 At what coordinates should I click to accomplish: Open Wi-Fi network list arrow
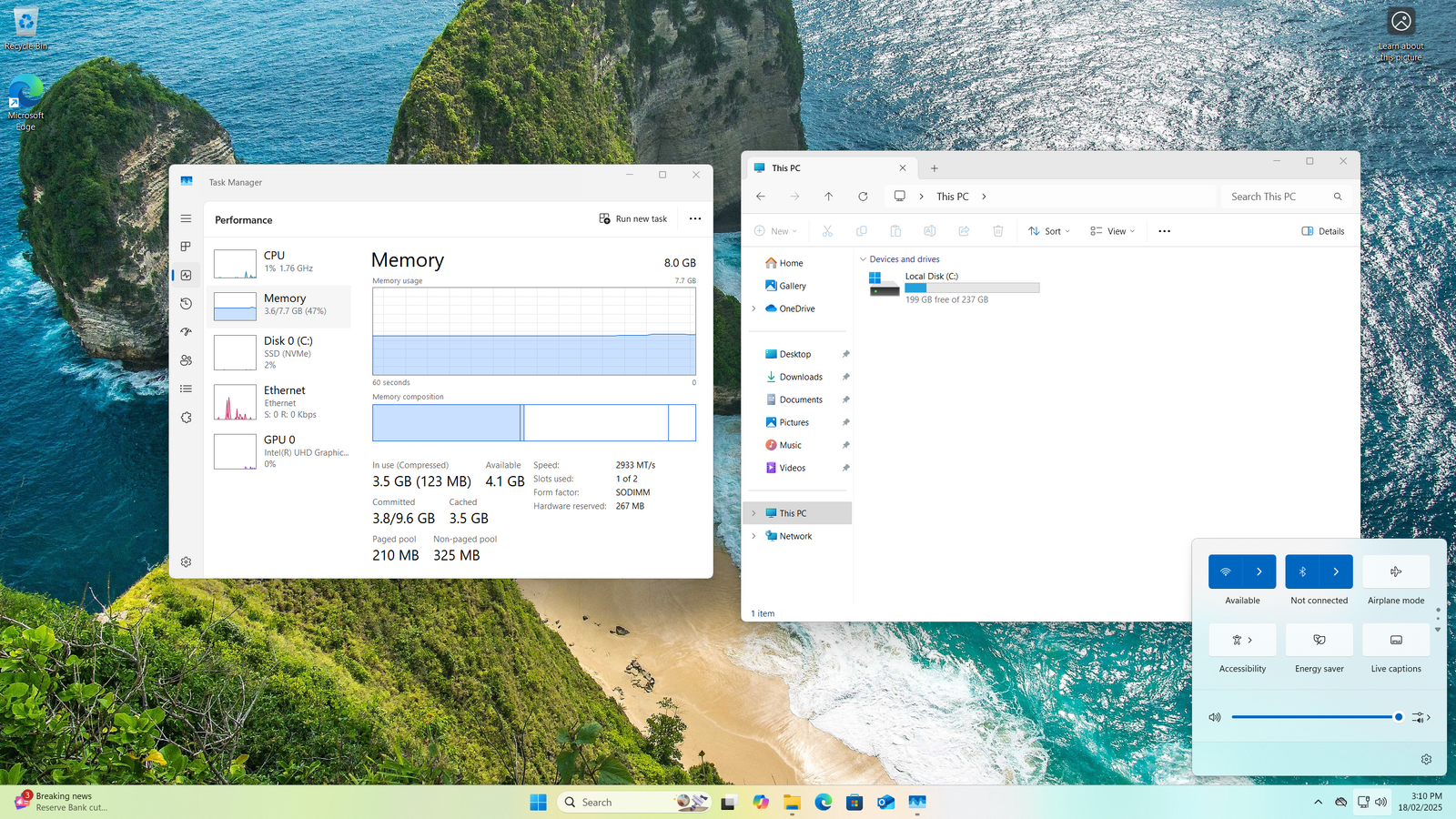(x=1259, y=571)
